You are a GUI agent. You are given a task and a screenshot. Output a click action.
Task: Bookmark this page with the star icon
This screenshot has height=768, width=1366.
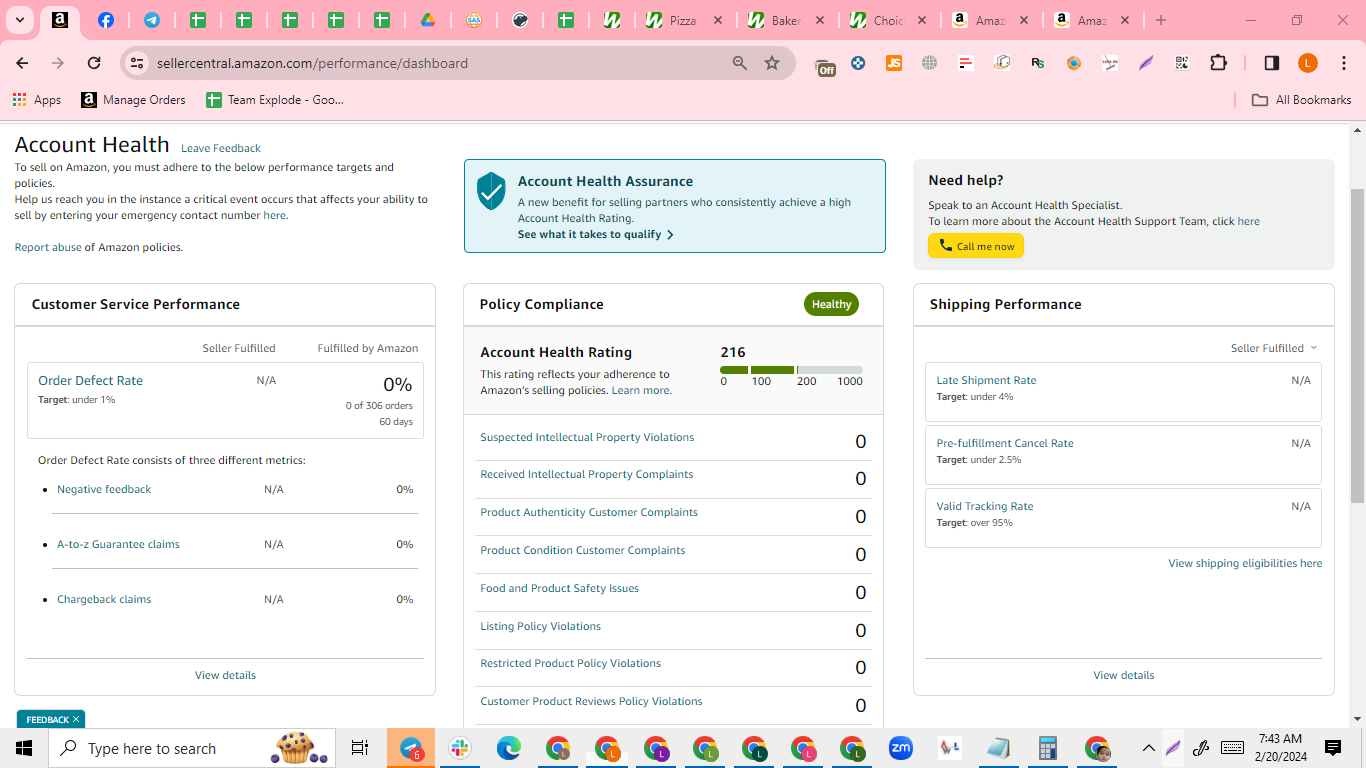coord(772,63)
